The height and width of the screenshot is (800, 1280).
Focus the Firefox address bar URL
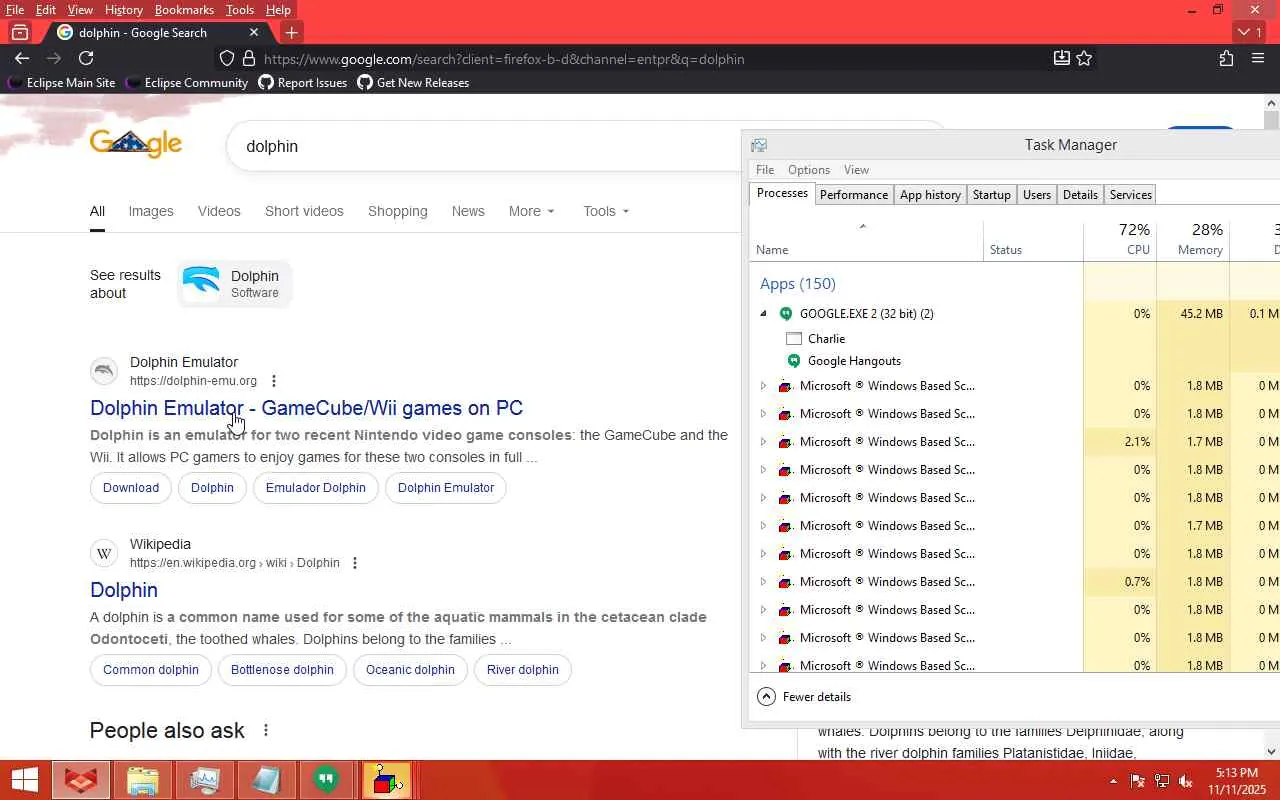(x=504, y=59)
